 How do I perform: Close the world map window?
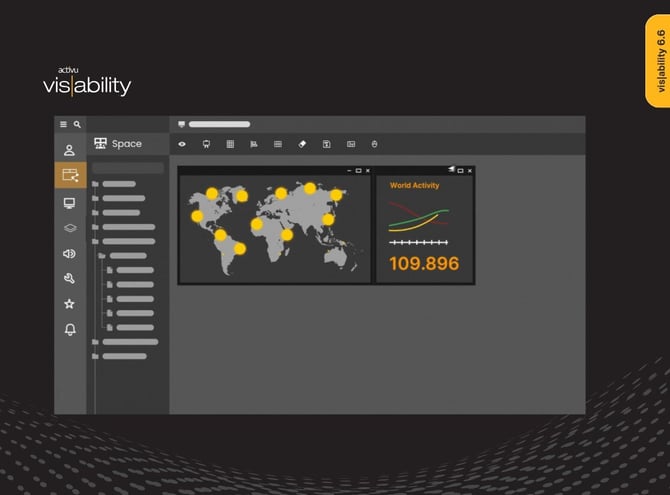point(368,171)
